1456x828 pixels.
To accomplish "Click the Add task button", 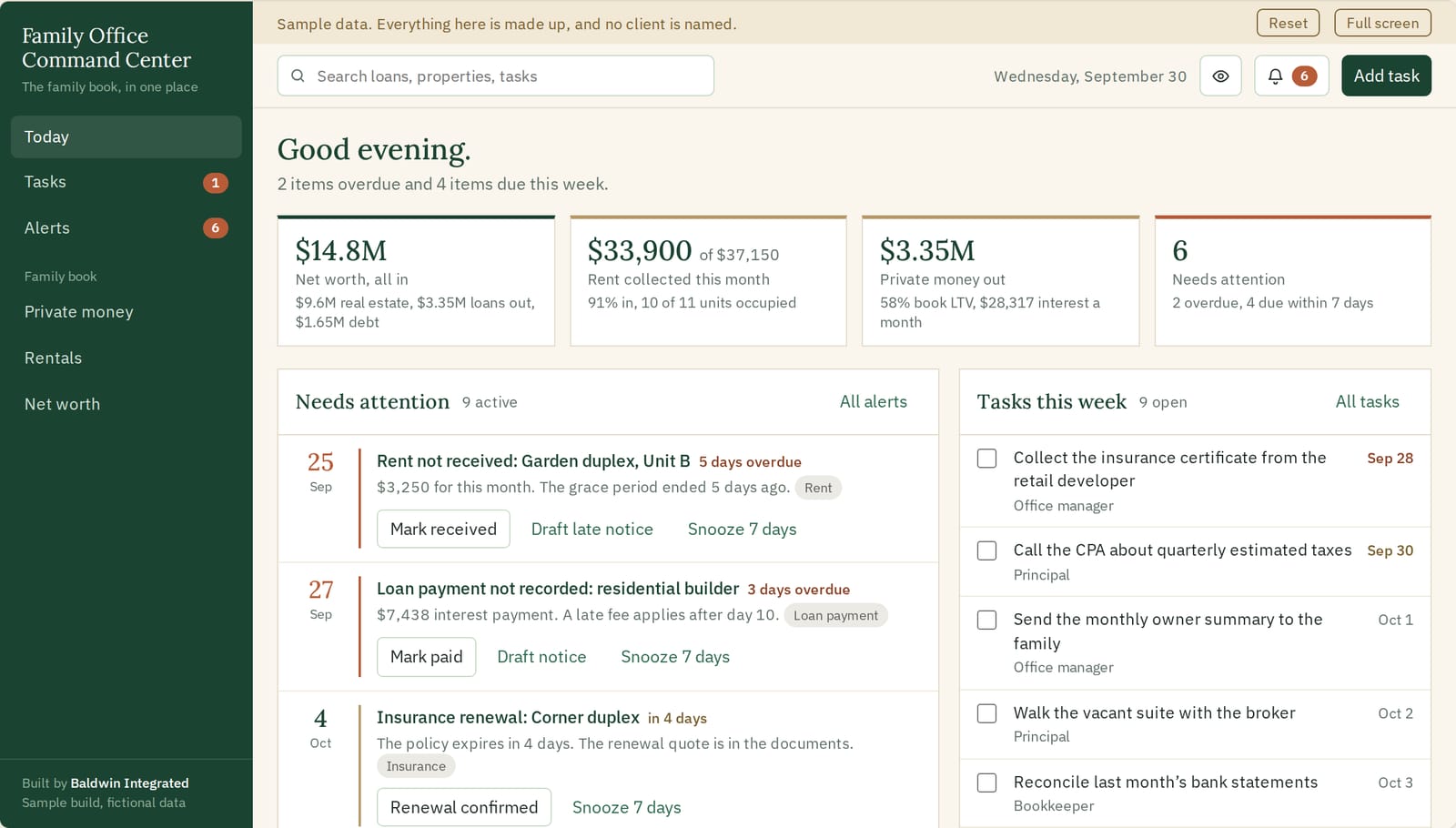I will click(x=1386, y=76).
